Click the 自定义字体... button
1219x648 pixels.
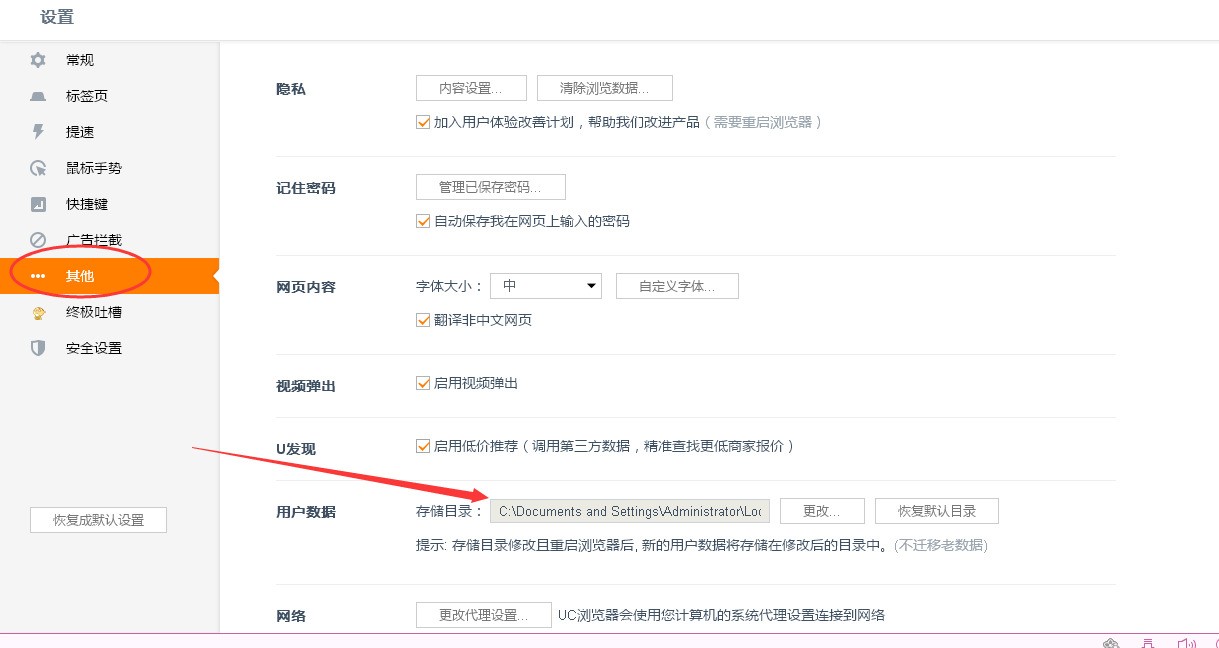coord(678,286)
